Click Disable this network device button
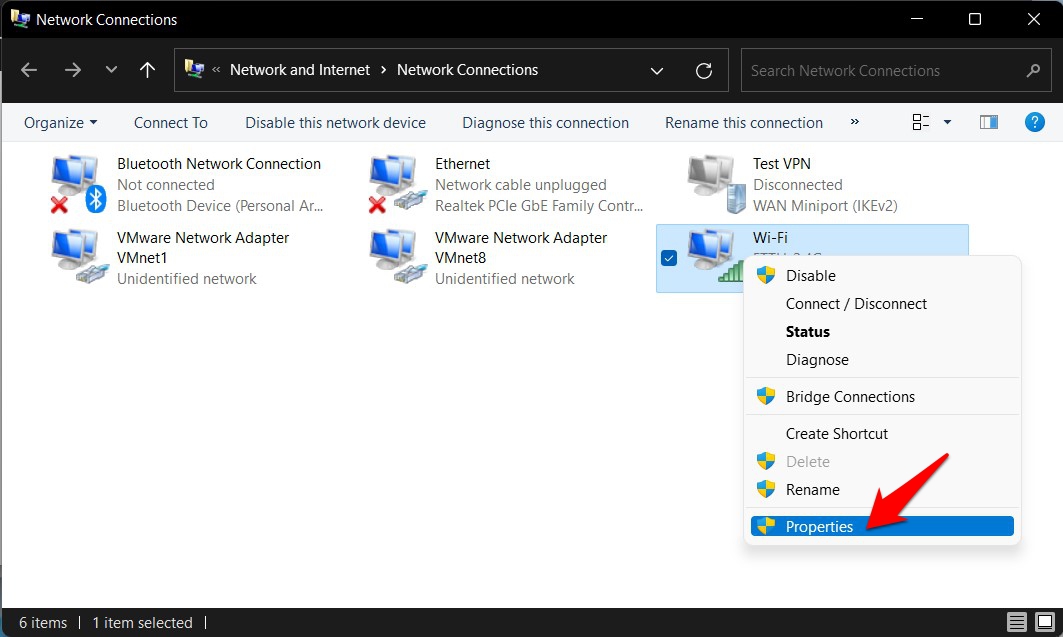This screenshot has height=637, width=1063. [335, 123]
